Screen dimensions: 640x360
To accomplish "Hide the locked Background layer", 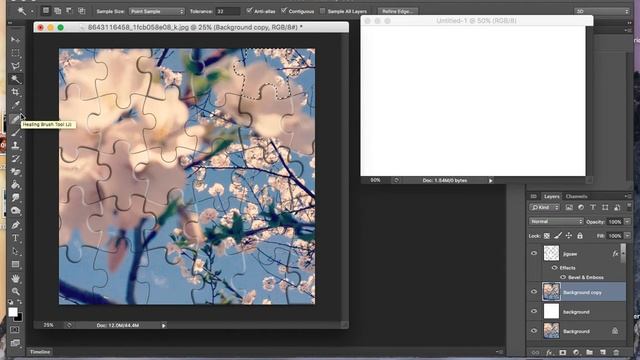I will [x=534, y=331].
